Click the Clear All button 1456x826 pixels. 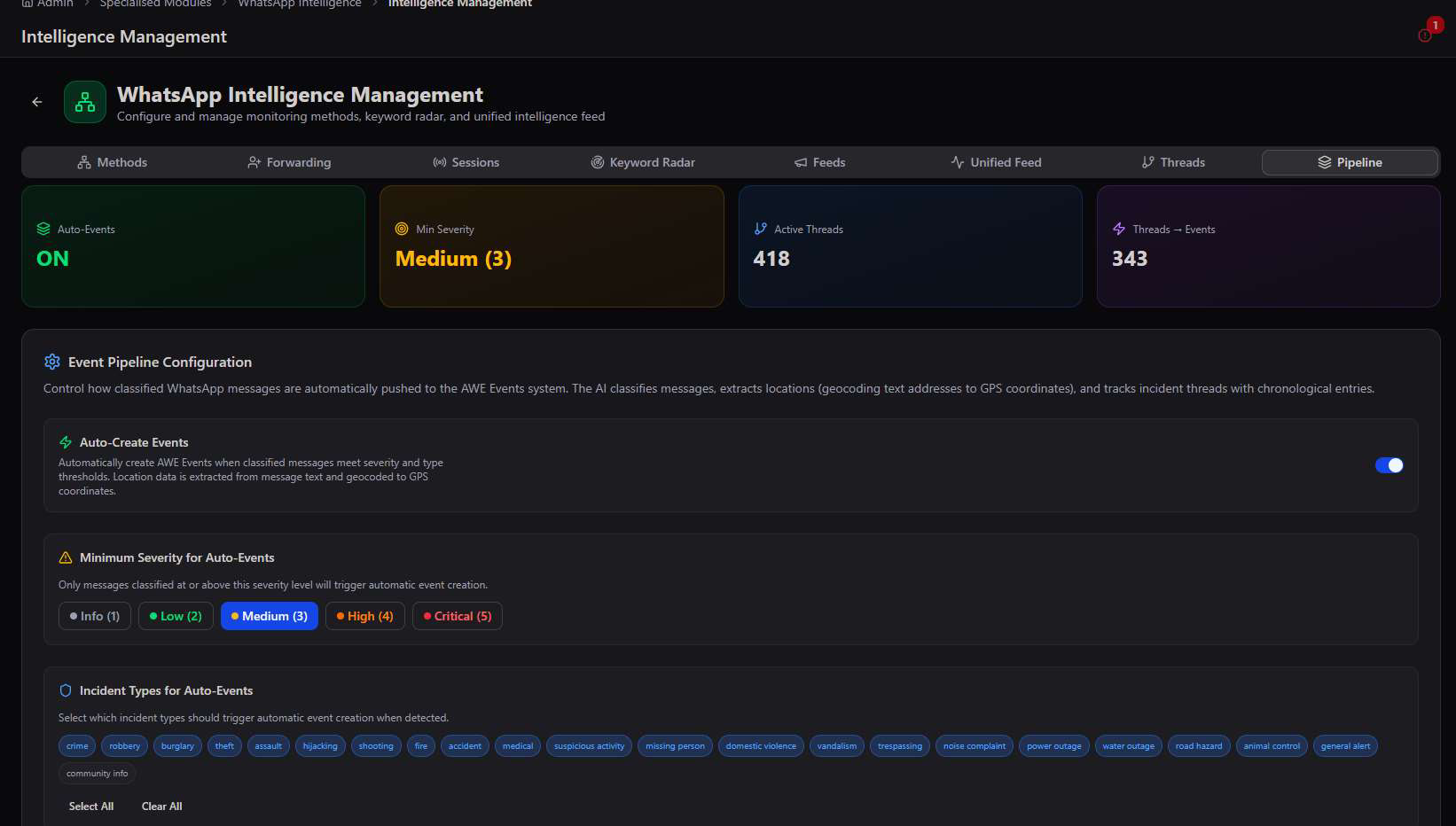coord(162,807)
